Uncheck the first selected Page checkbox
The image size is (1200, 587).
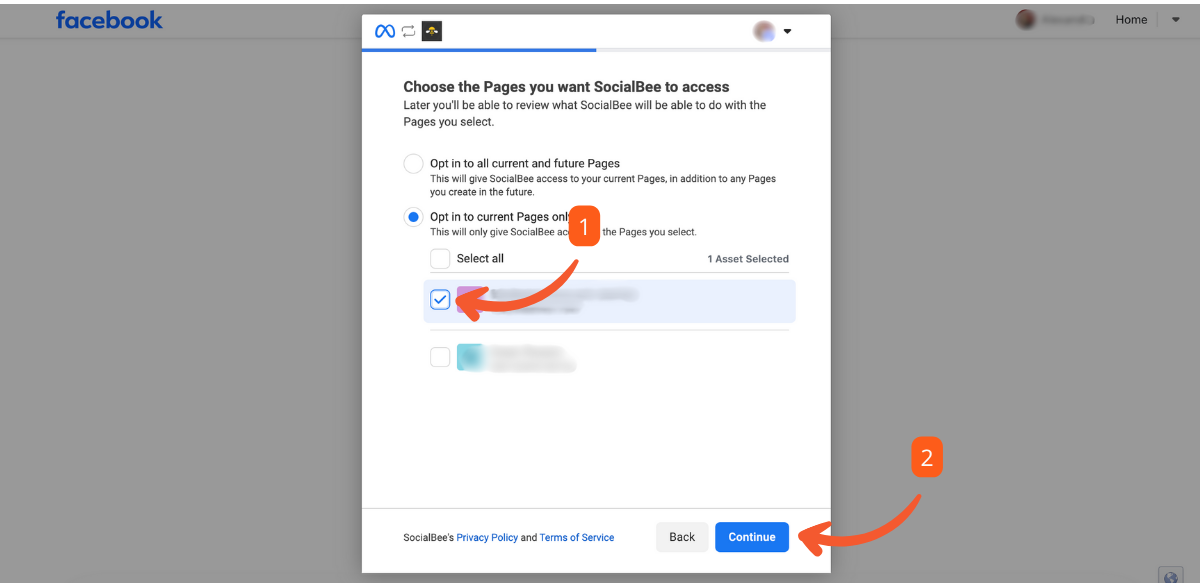pos(440,300)
